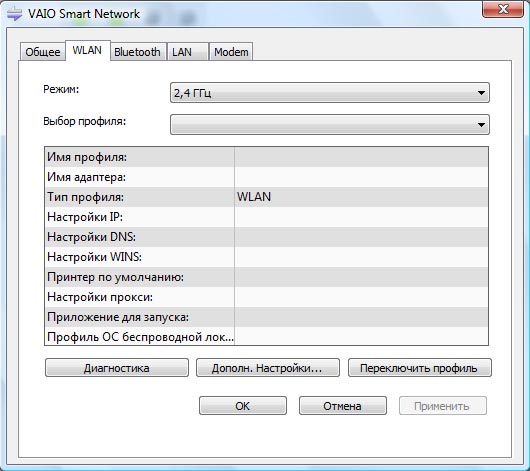Click the WLAN value in profile type row
This screenshot has width=530, height=471.
coord(254,197)
